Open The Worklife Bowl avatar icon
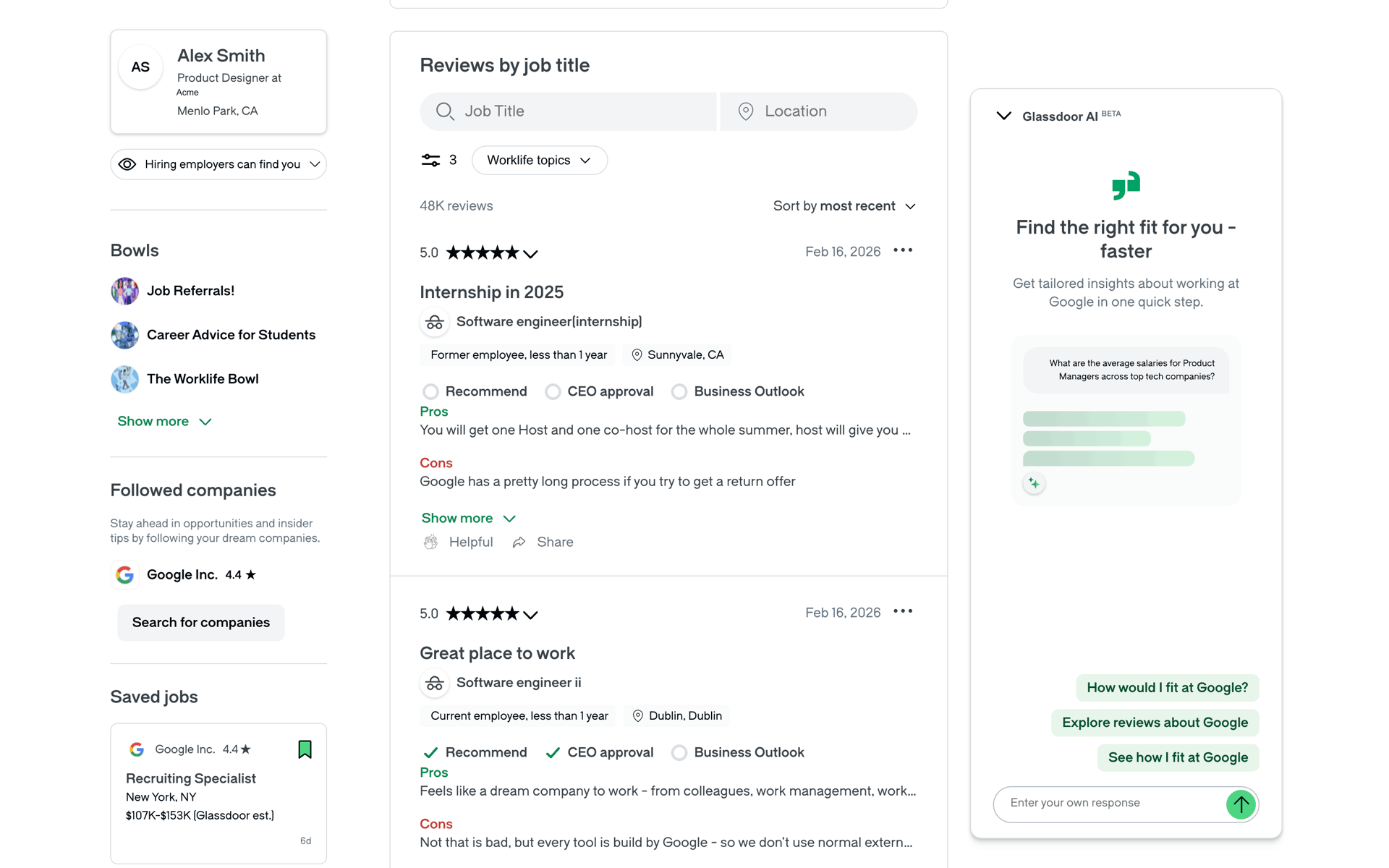1389x868 pixels. (x=124, y=379)
